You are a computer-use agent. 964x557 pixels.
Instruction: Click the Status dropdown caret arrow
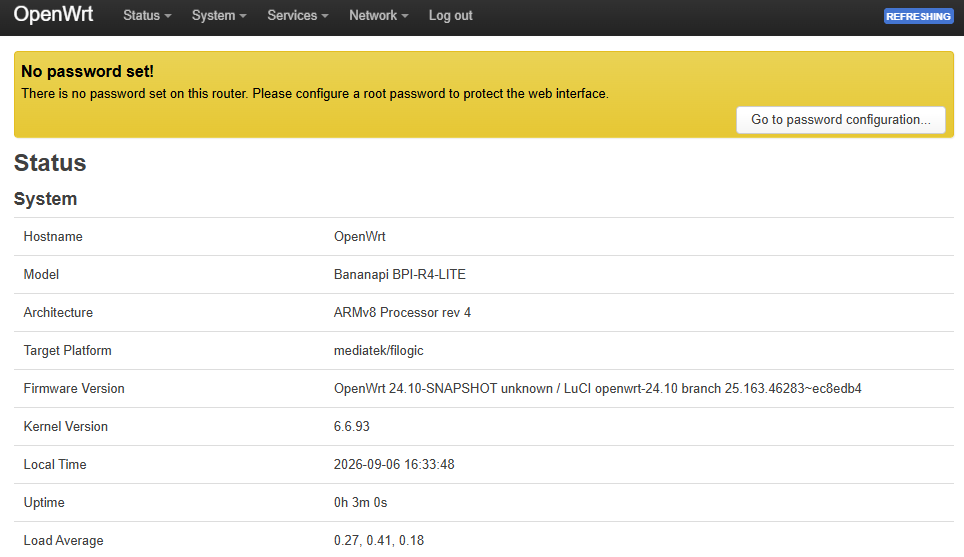pos(168,17)
